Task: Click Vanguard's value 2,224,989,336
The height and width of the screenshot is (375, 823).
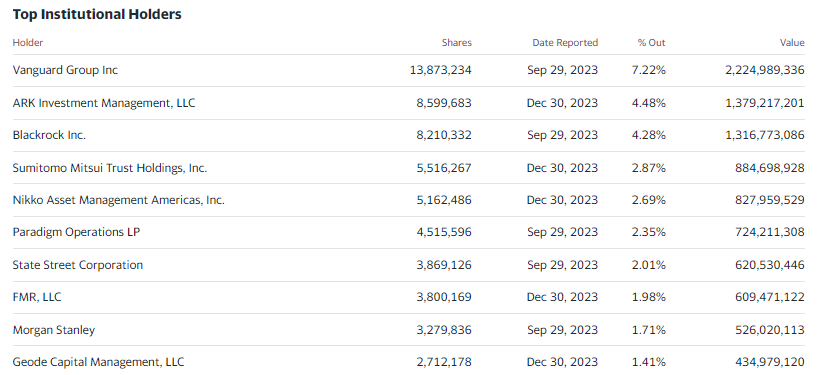Action: click(765, 70)
